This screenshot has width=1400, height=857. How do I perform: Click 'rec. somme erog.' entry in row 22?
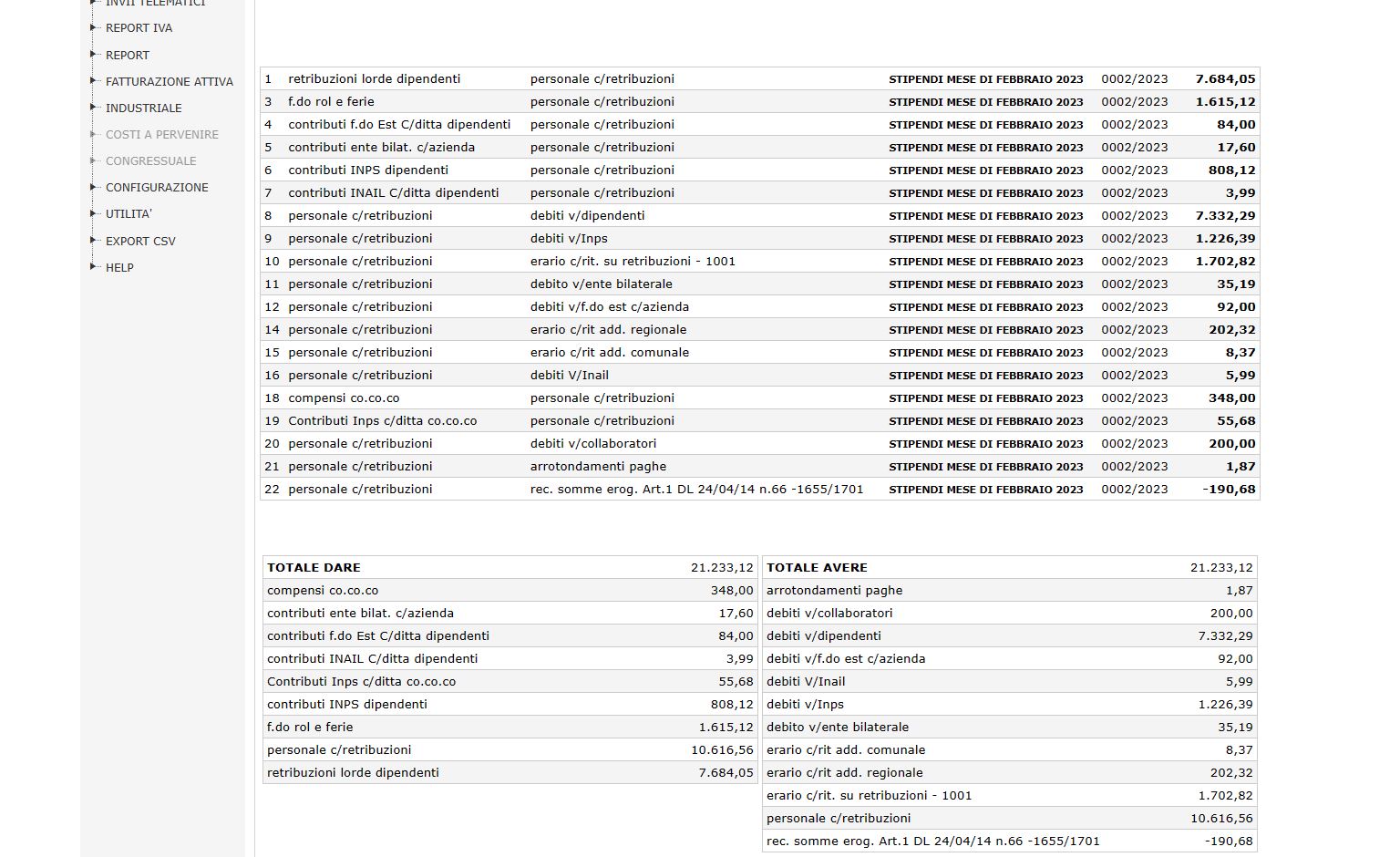pyautogui.click(x=697, y=489)
